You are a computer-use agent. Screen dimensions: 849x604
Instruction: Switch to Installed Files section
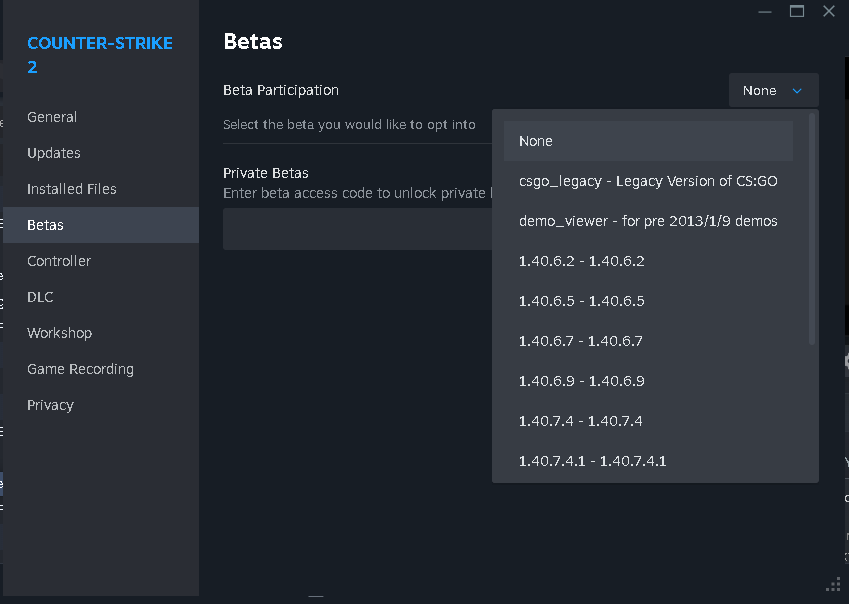click(72, 189)
